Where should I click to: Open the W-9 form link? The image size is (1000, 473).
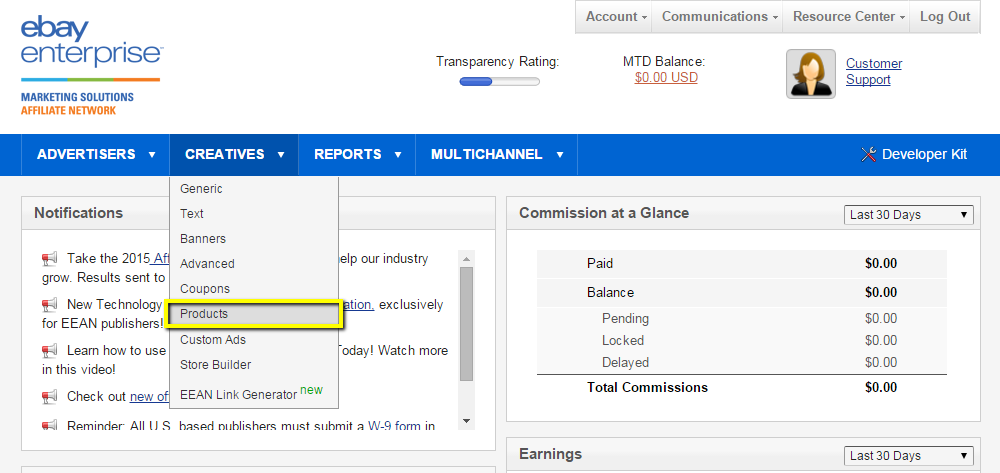click(x=394, y=425)
